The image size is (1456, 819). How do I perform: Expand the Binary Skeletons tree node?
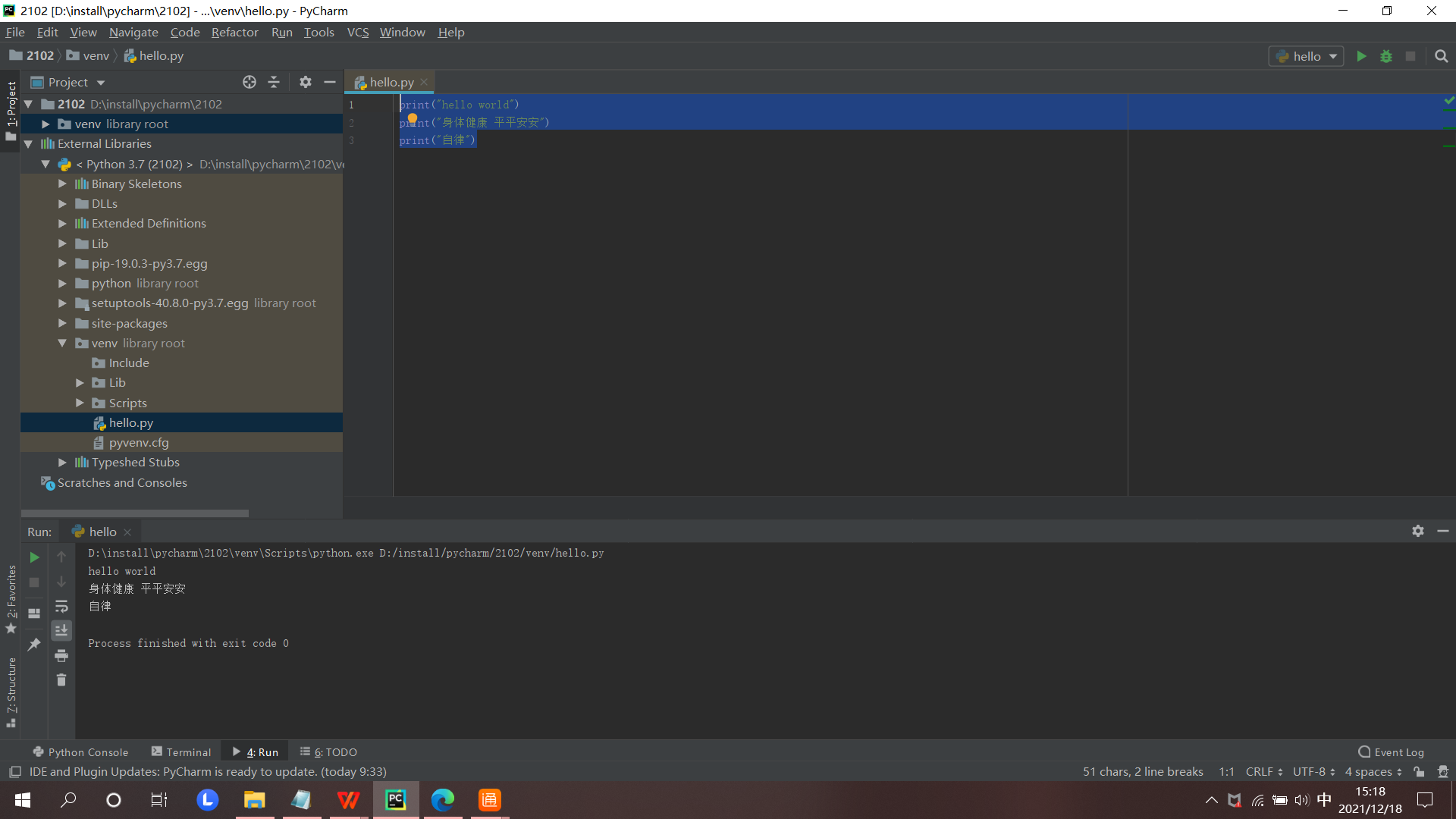click(x=62, y=184)
